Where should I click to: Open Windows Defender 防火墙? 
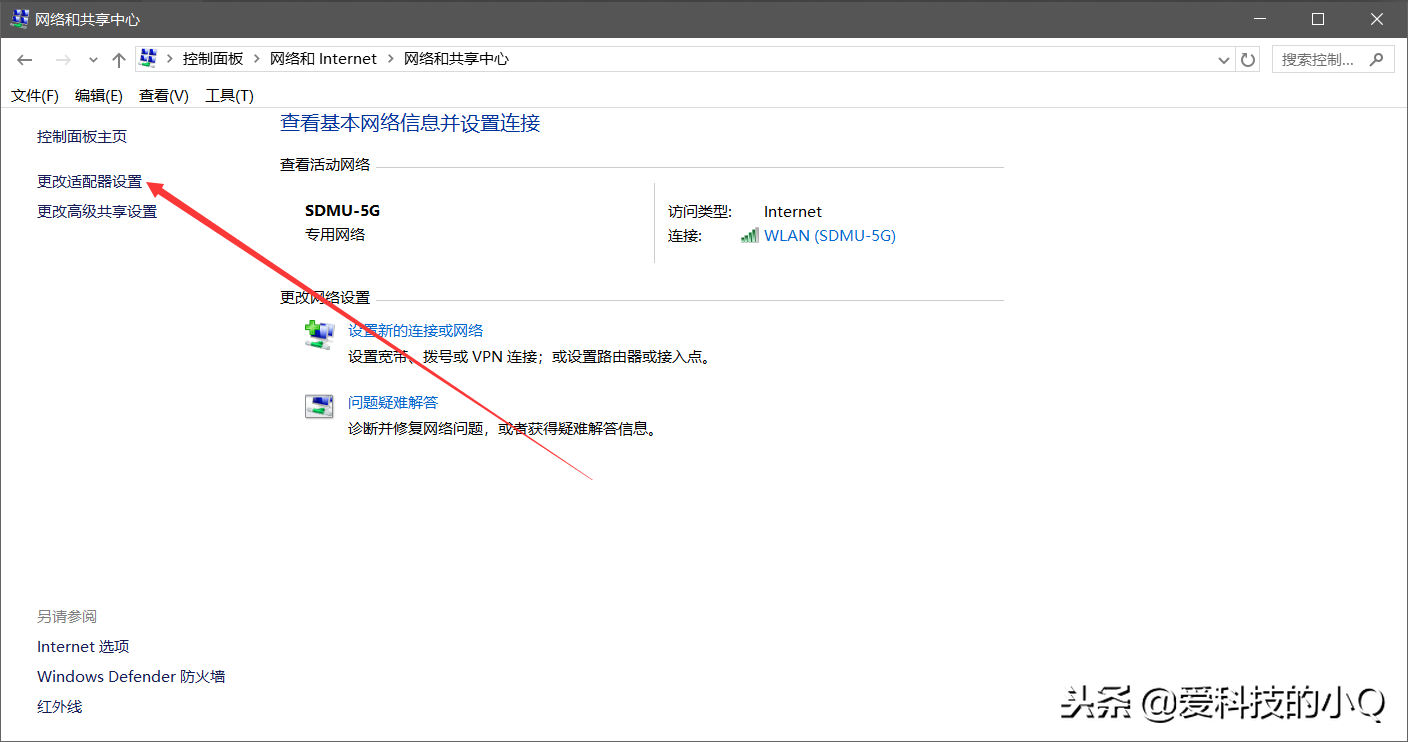pos(131,677)
